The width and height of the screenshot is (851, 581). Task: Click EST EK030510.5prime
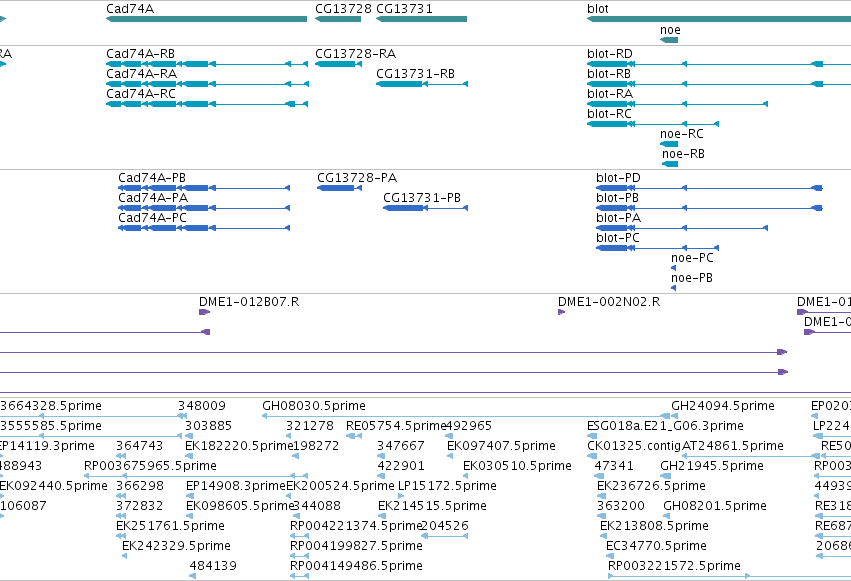[x=517, y=466]
